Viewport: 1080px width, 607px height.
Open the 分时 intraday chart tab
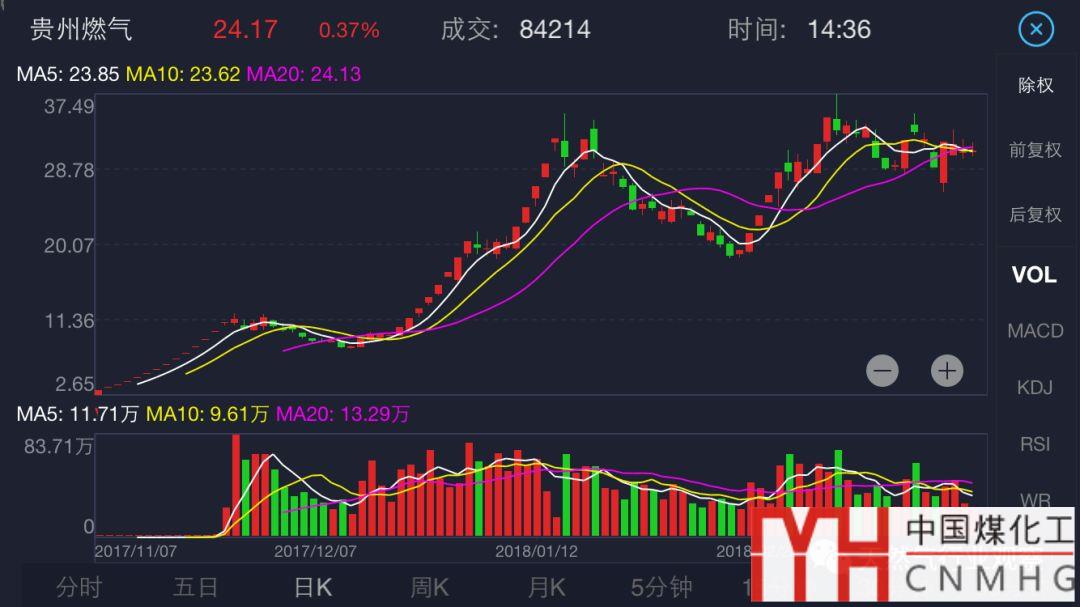click(x=79, y=587)
